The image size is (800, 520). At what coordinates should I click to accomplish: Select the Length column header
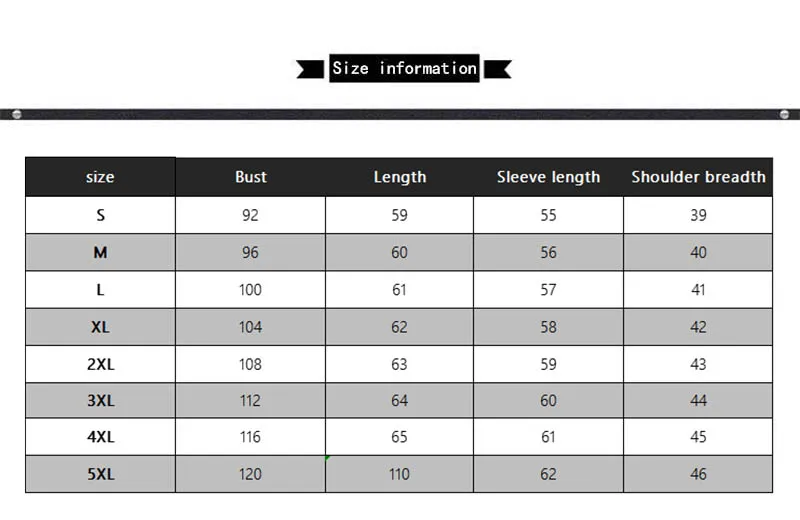click(x=399, y=177)
